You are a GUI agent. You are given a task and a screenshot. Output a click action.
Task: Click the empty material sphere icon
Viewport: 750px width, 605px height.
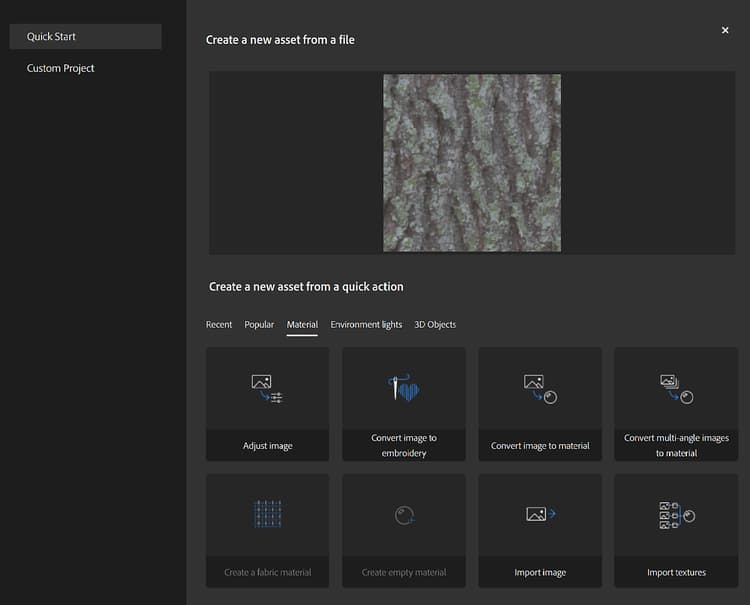click(x=404, y=516)
